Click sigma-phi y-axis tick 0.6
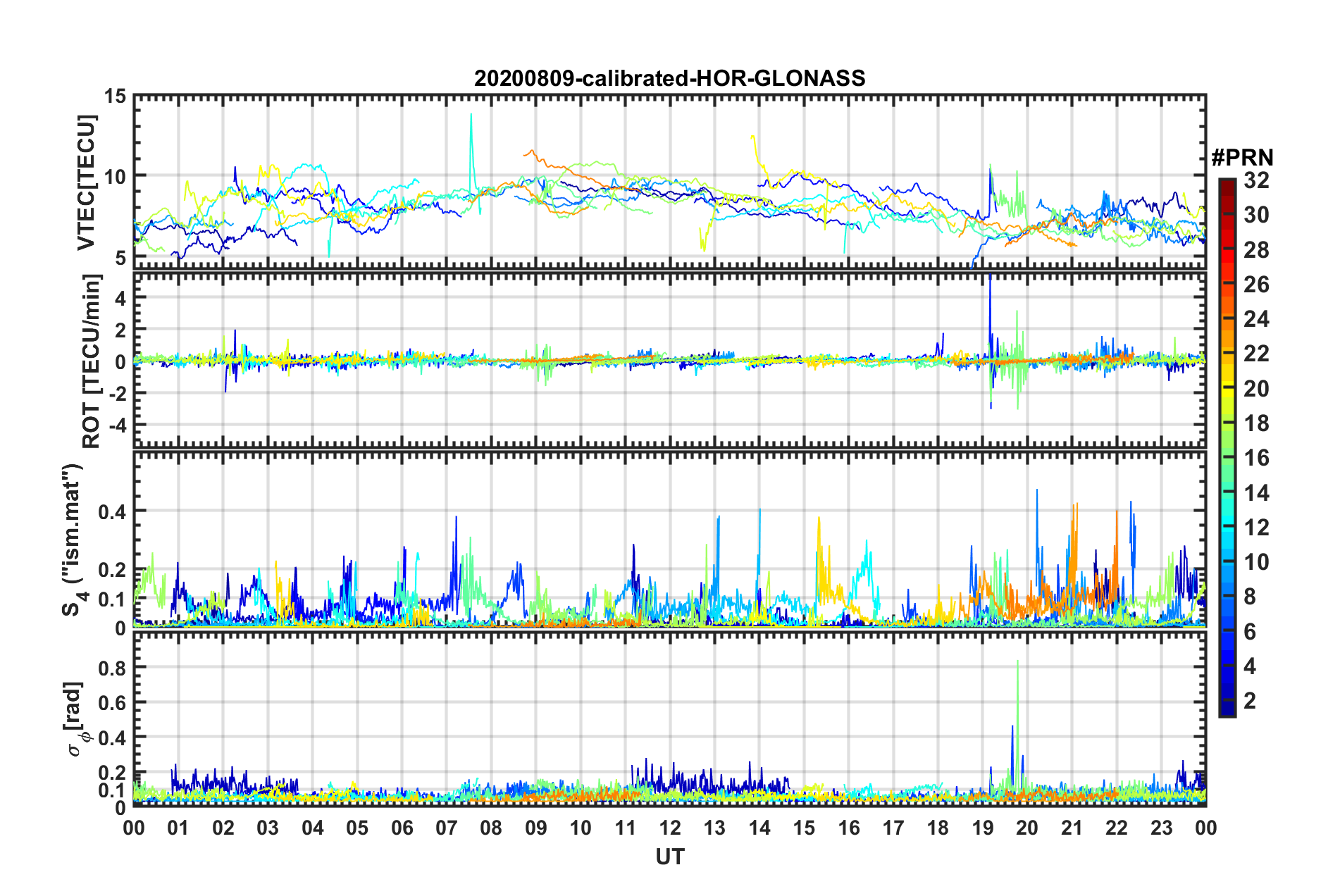This screenshot has height=896, width=1340. (113, 702)
